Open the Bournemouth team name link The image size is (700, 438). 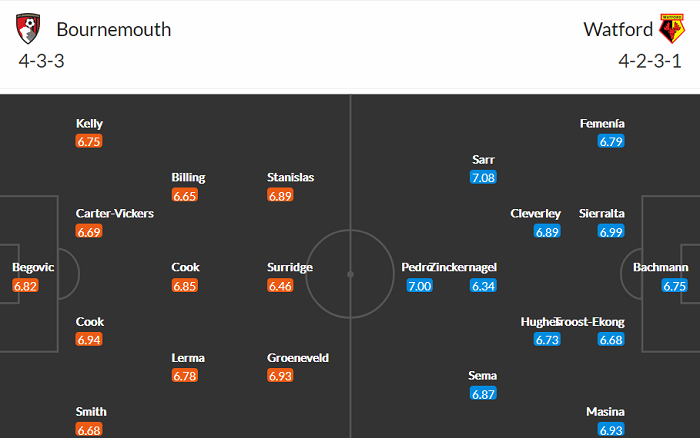[x=113, y=29]
